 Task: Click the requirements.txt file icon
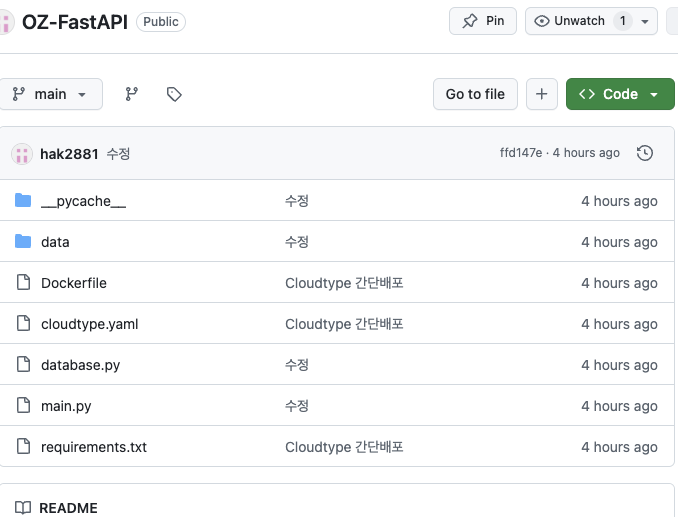23,446
